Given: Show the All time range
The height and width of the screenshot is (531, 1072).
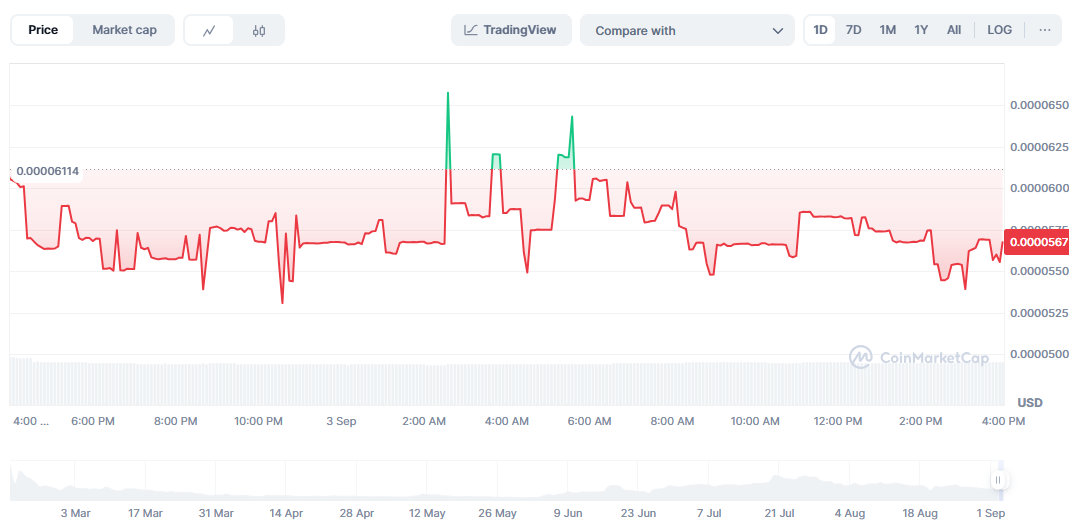Looking at the screenshot, I should (x=954, y=30).
